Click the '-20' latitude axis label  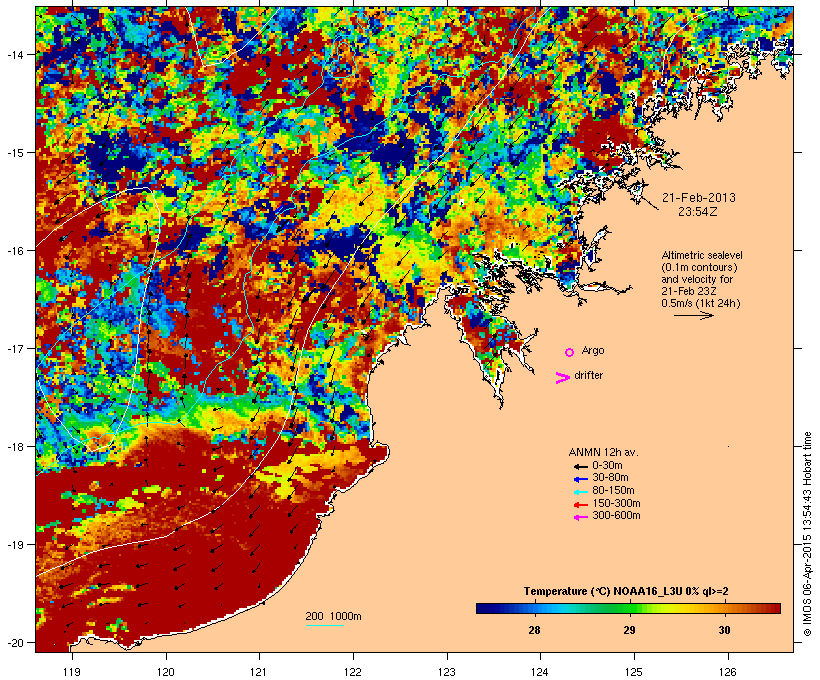click(15, 643)
